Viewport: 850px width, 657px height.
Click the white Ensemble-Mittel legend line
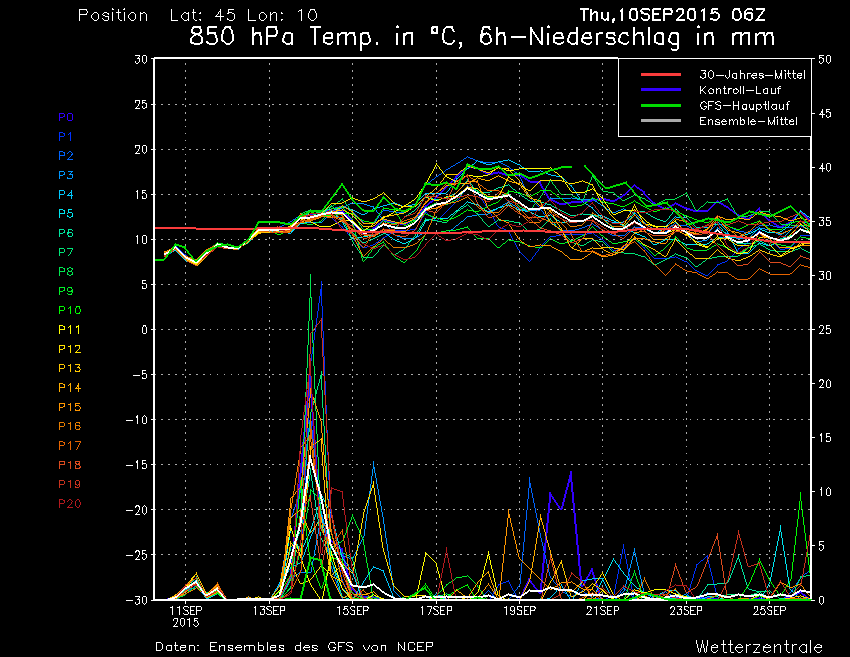(x=661, y=121)
